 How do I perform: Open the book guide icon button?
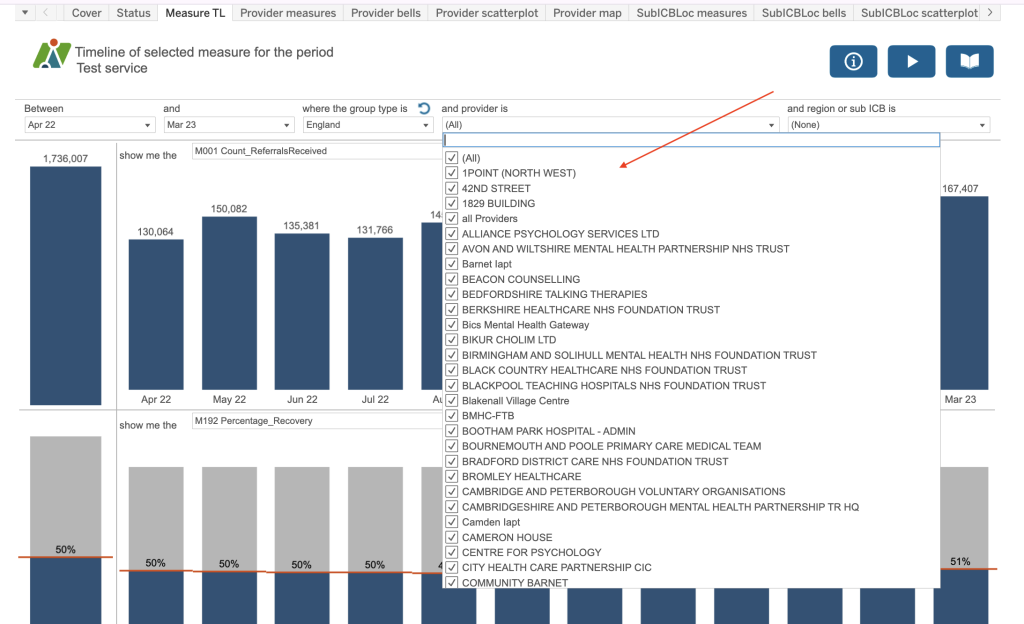(969, 61)
